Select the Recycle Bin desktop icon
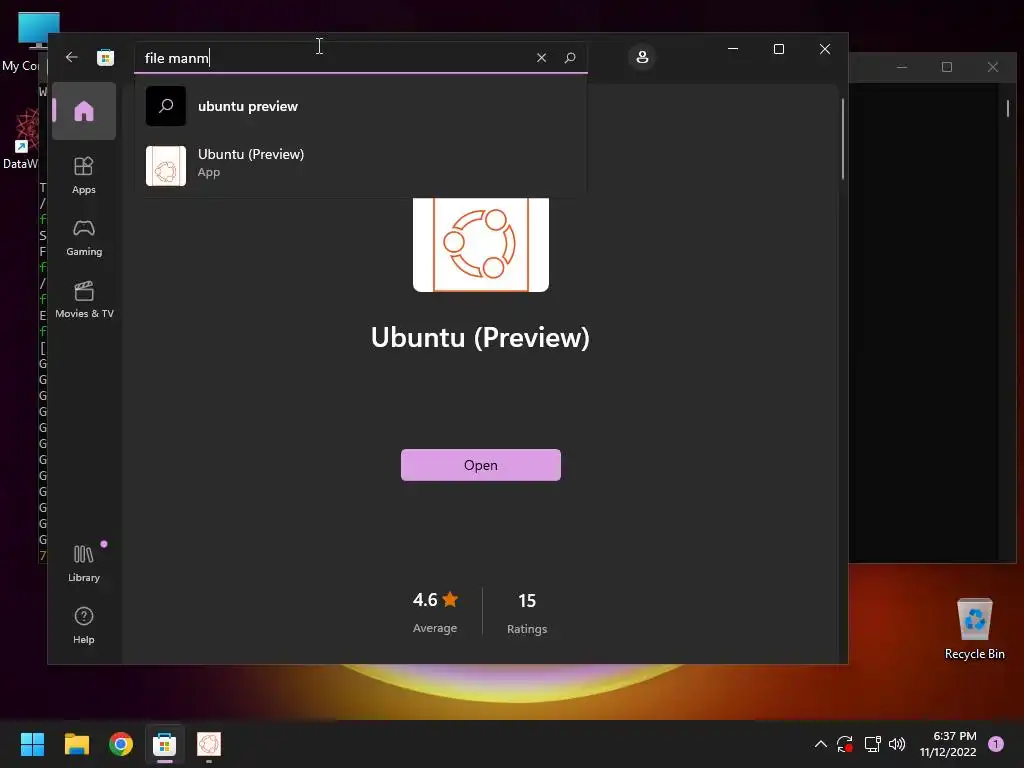This screenshot has width=1024, height=768. tap(974, 628)
